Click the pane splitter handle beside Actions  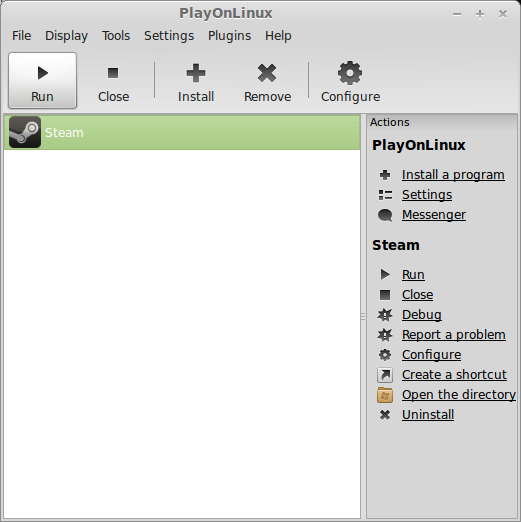(x=363, y=316)
